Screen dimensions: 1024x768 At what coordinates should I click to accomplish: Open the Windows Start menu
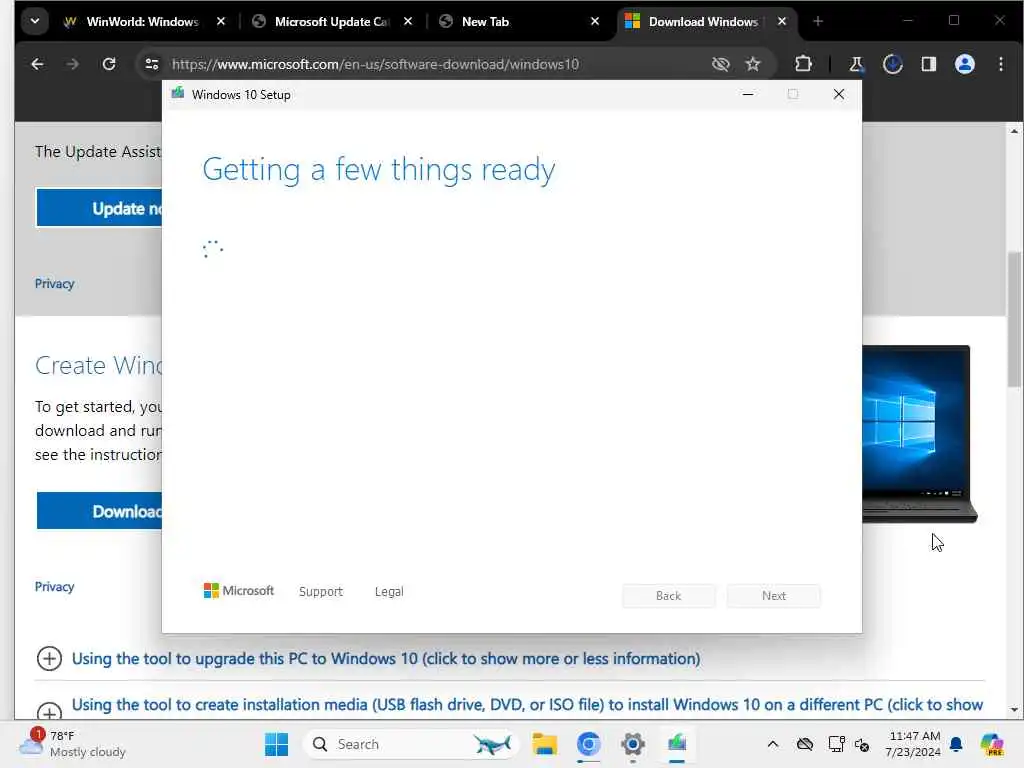click(x=276, y=744)
